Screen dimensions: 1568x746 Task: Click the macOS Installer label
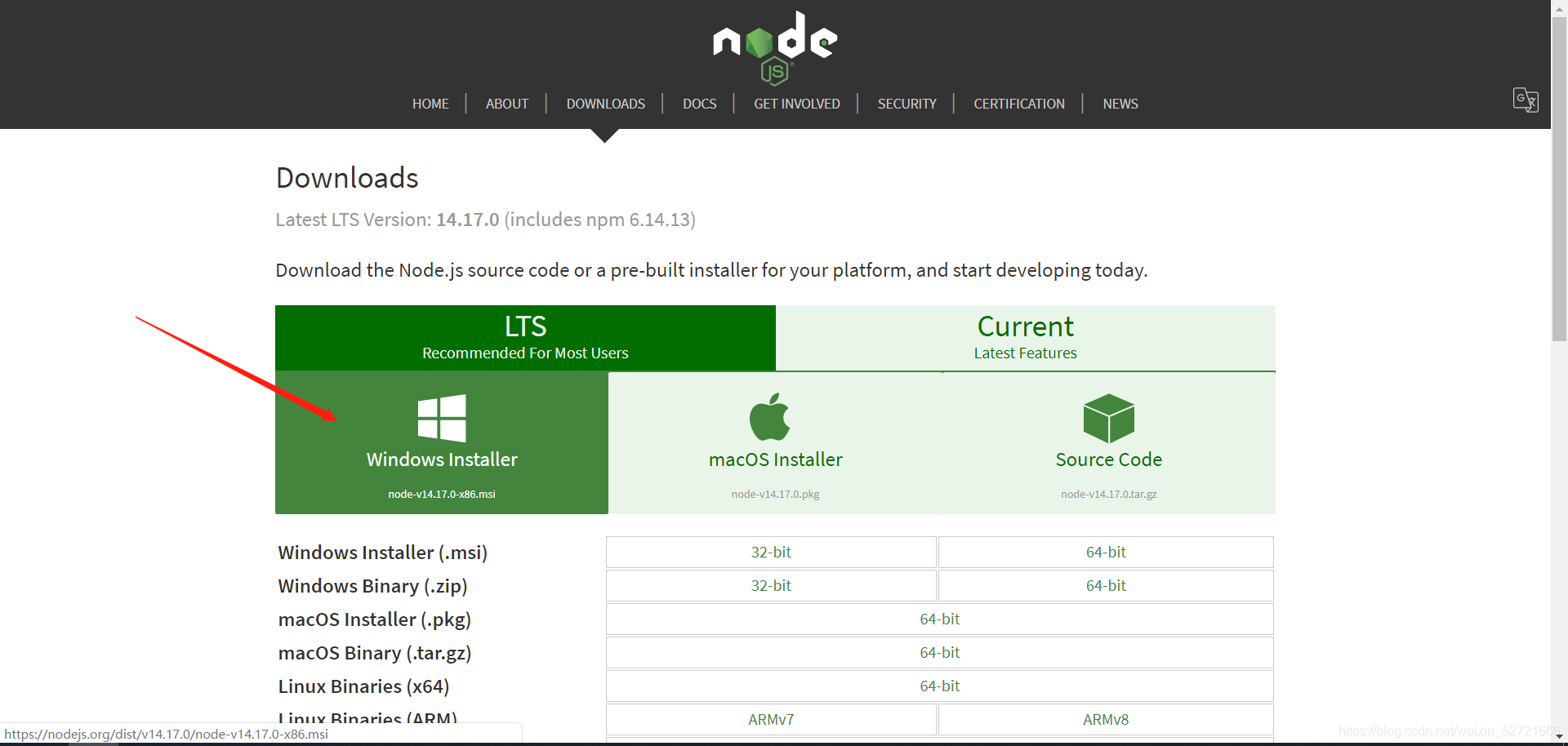point(776,460)
